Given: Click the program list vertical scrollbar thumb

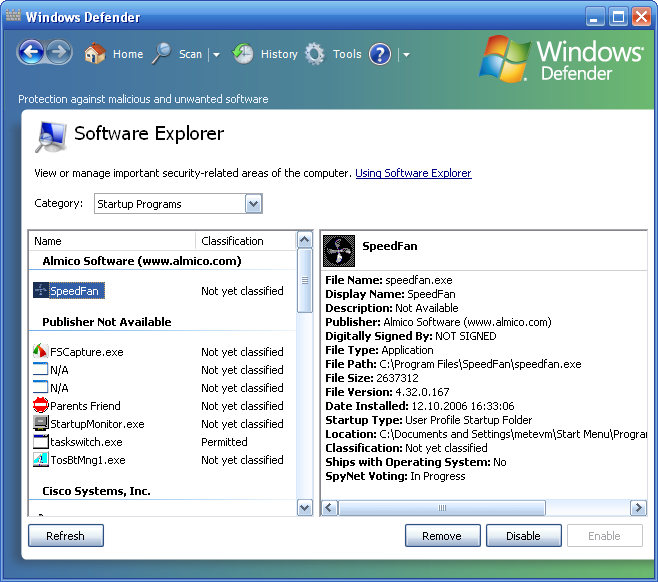Looking at the screenshot, I should tap(305, 281).
